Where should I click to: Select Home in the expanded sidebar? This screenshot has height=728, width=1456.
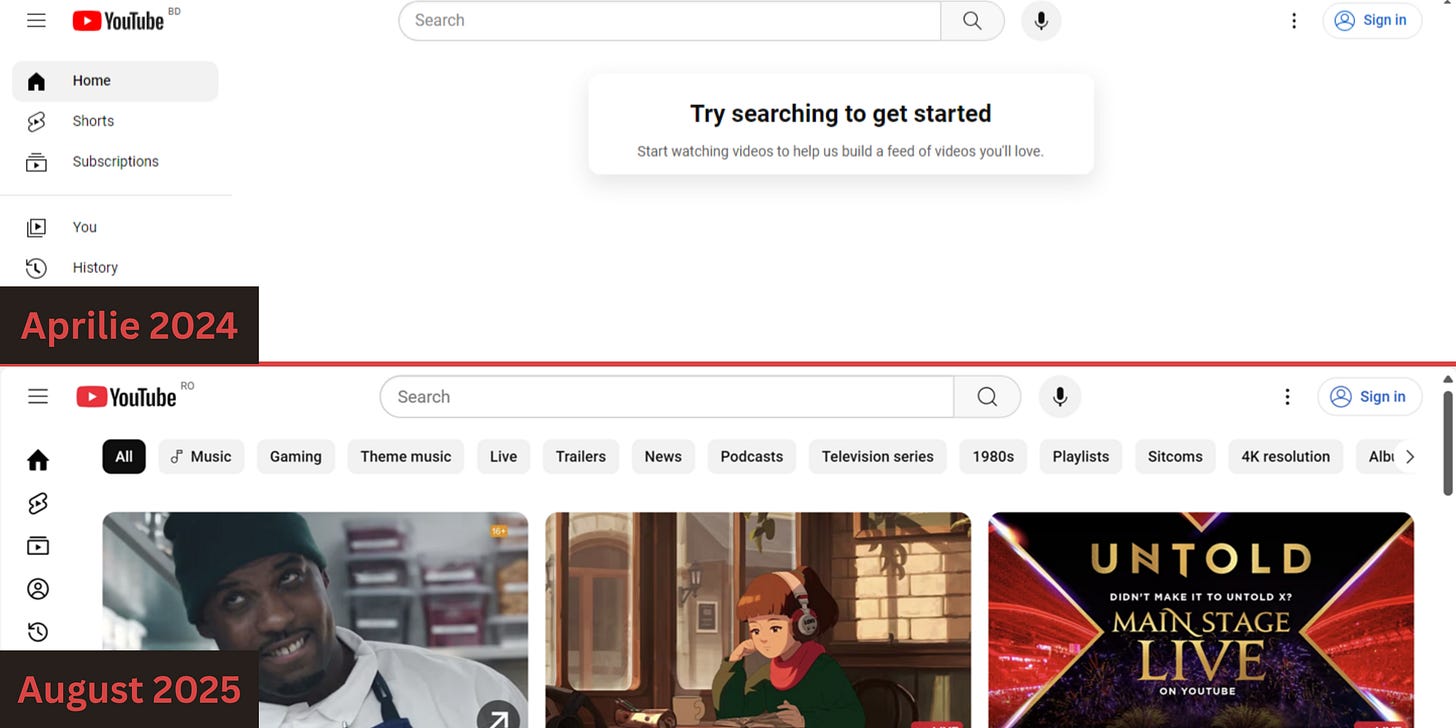click(x=115, y=81)
